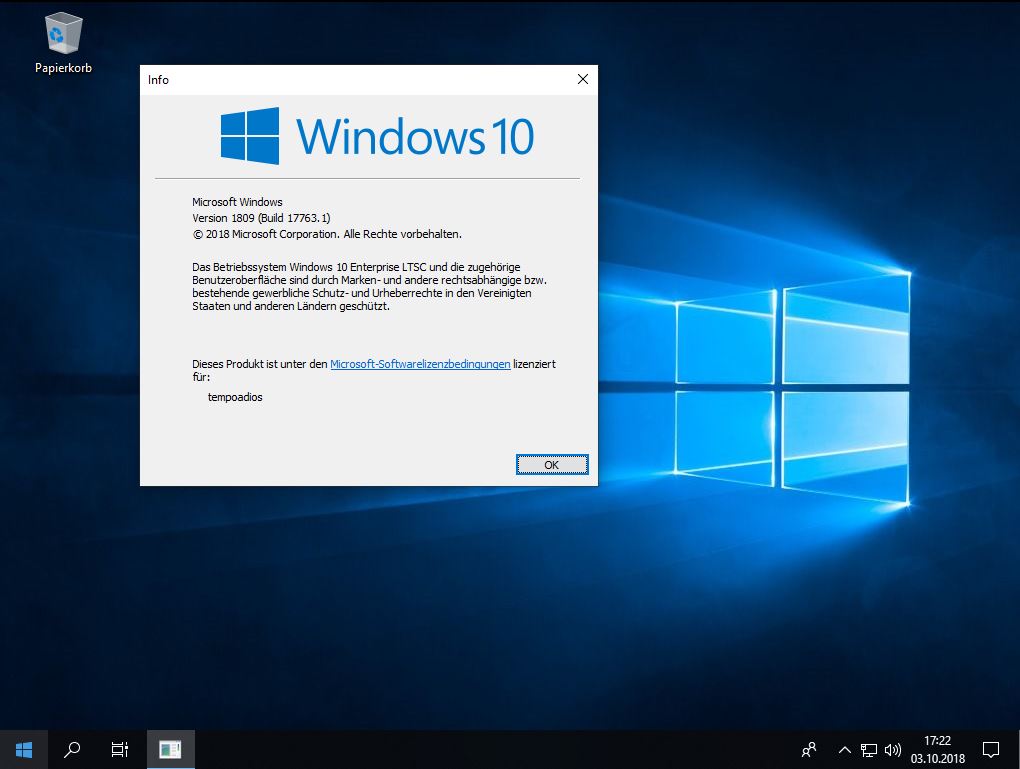
Task: Click the OK button in Info dialog
Action: click(x=552, y=465)
